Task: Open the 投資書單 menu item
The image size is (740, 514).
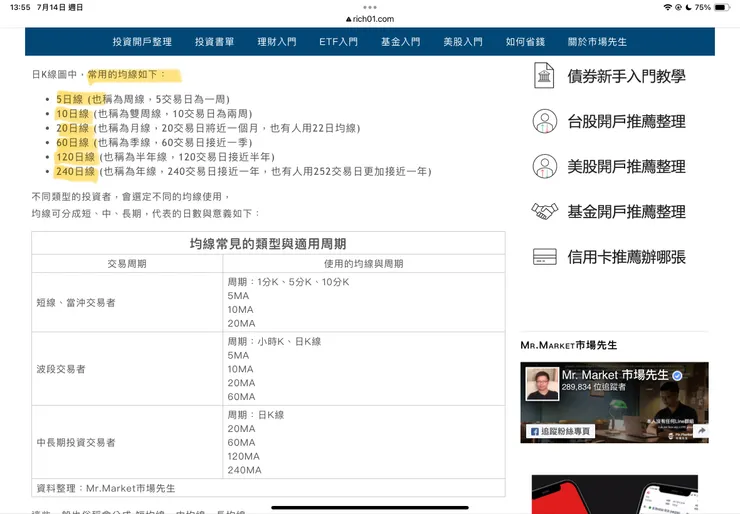Action: pos(214,42)
